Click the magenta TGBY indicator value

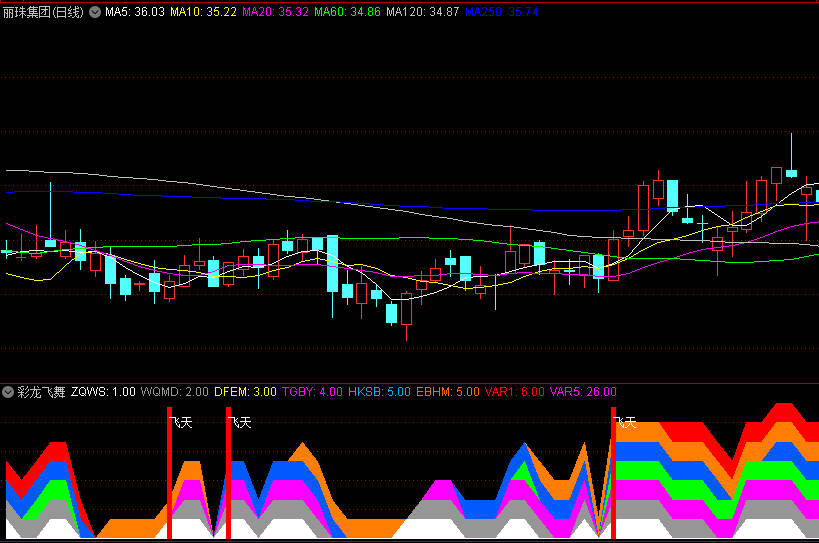314,392
